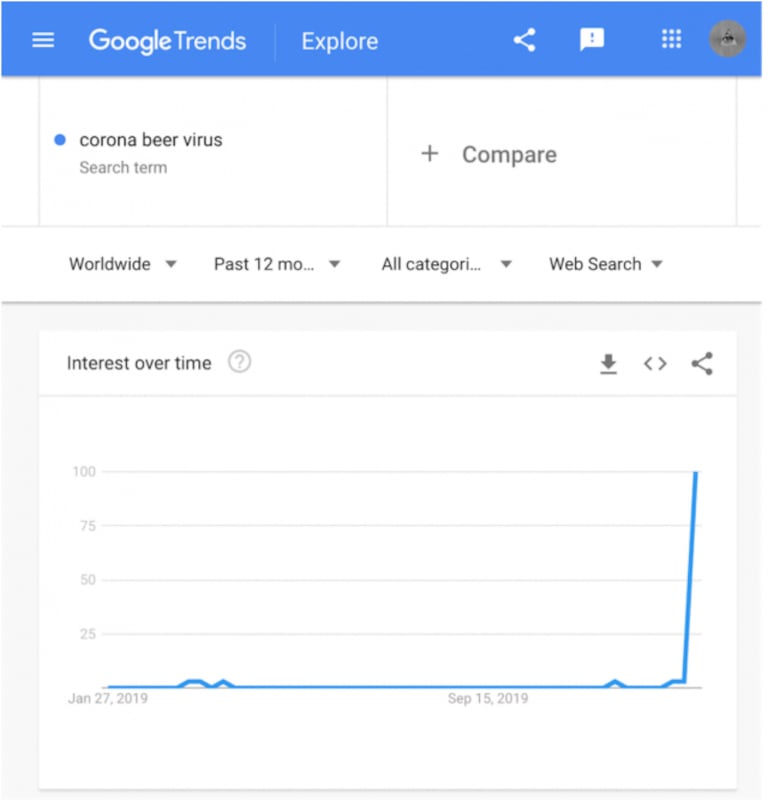Show help for Interest over time
Viewport: 768px width, 802px height.
pos(239,363)
